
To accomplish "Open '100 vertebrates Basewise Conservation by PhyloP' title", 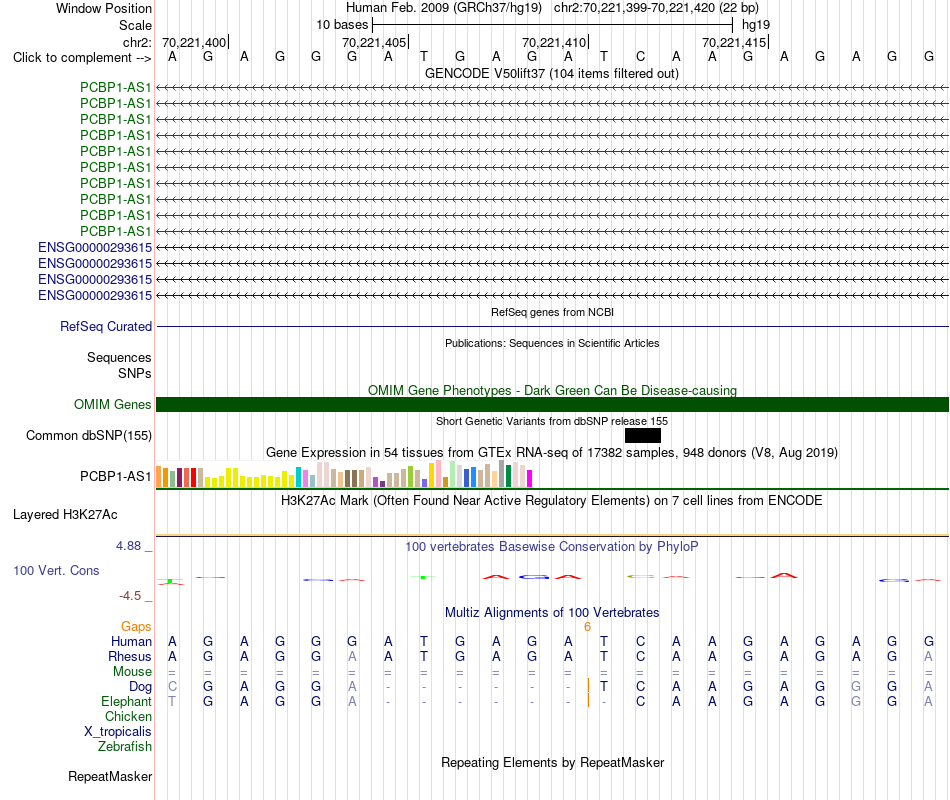I will pyautogui.click(x=552, y=547).
